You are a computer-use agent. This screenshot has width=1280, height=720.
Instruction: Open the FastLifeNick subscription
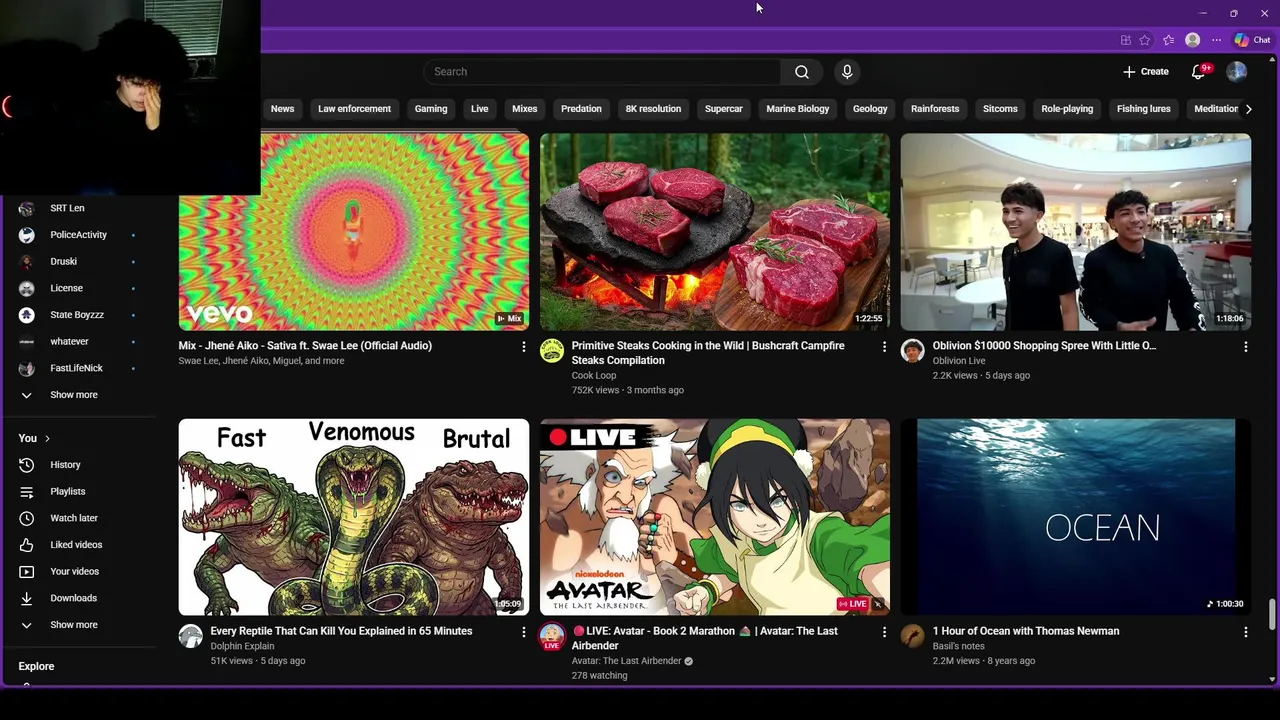pos(78,368)
